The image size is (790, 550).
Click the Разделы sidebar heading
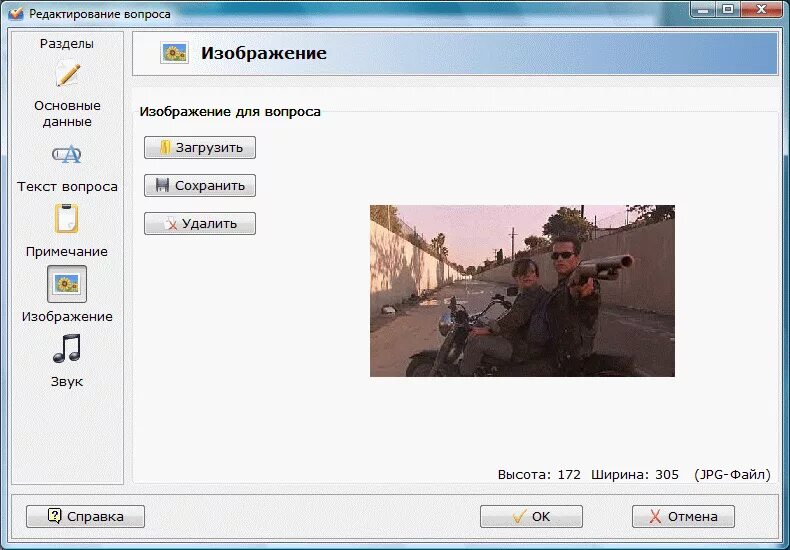click(67, 44)
